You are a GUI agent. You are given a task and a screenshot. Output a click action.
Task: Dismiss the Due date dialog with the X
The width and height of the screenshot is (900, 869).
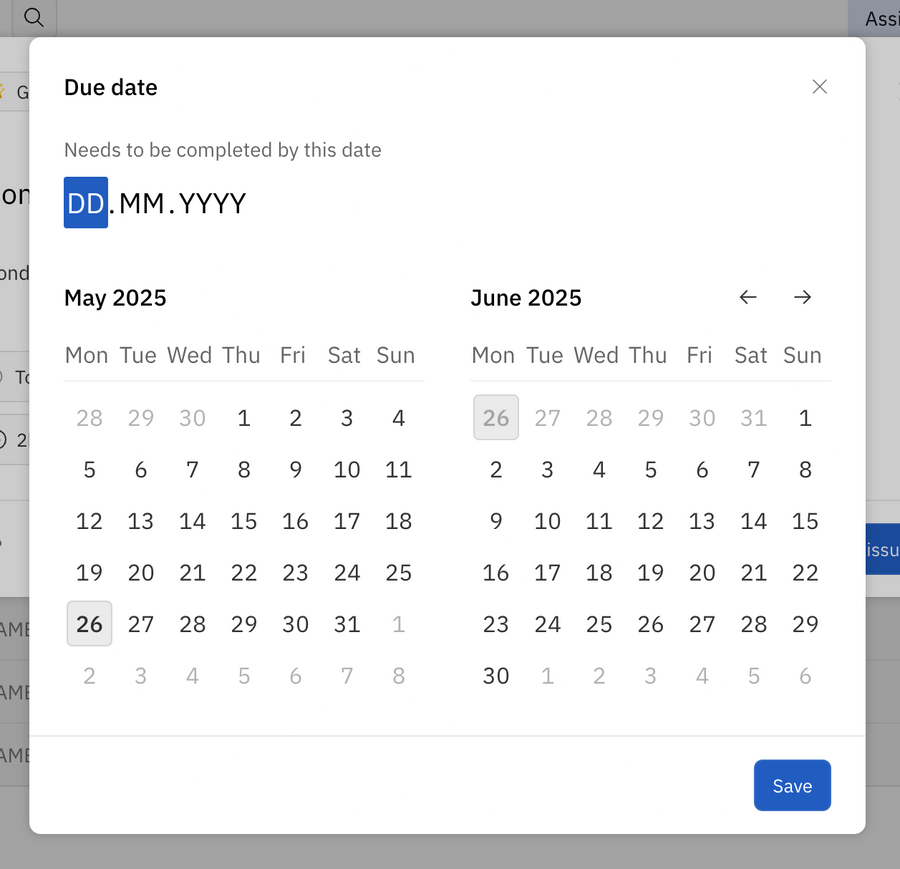819,87
